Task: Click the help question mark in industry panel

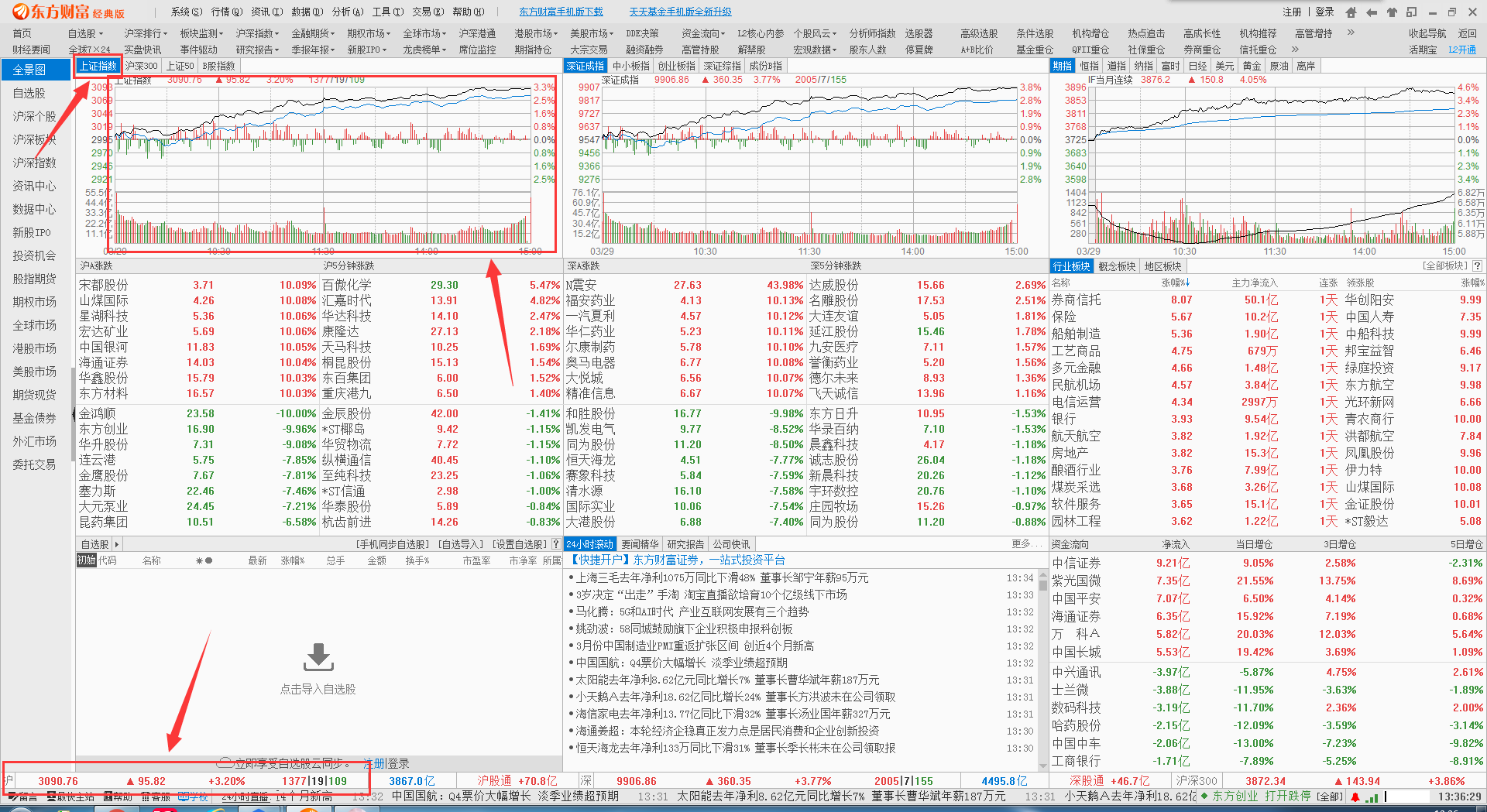Action: (1477, 266)
